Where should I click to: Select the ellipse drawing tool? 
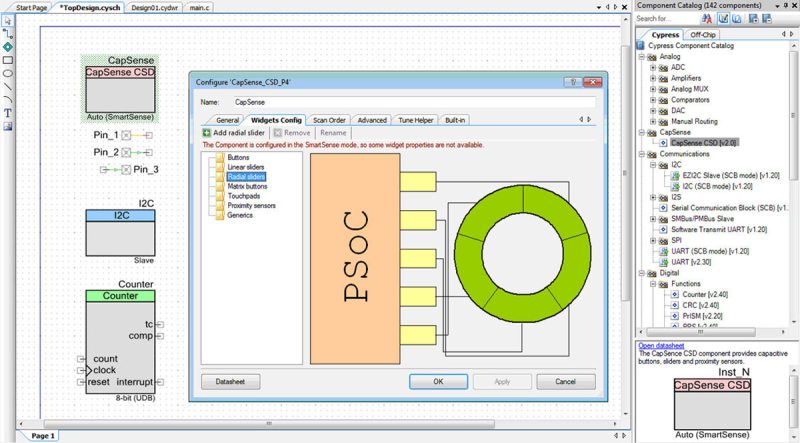8,73
